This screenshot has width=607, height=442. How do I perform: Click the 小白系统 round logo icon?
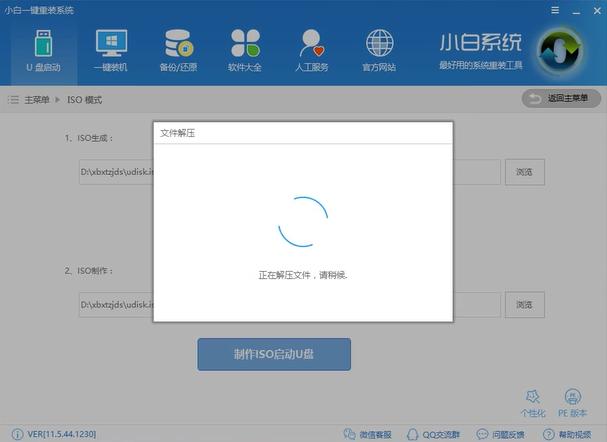pos(560,51)
